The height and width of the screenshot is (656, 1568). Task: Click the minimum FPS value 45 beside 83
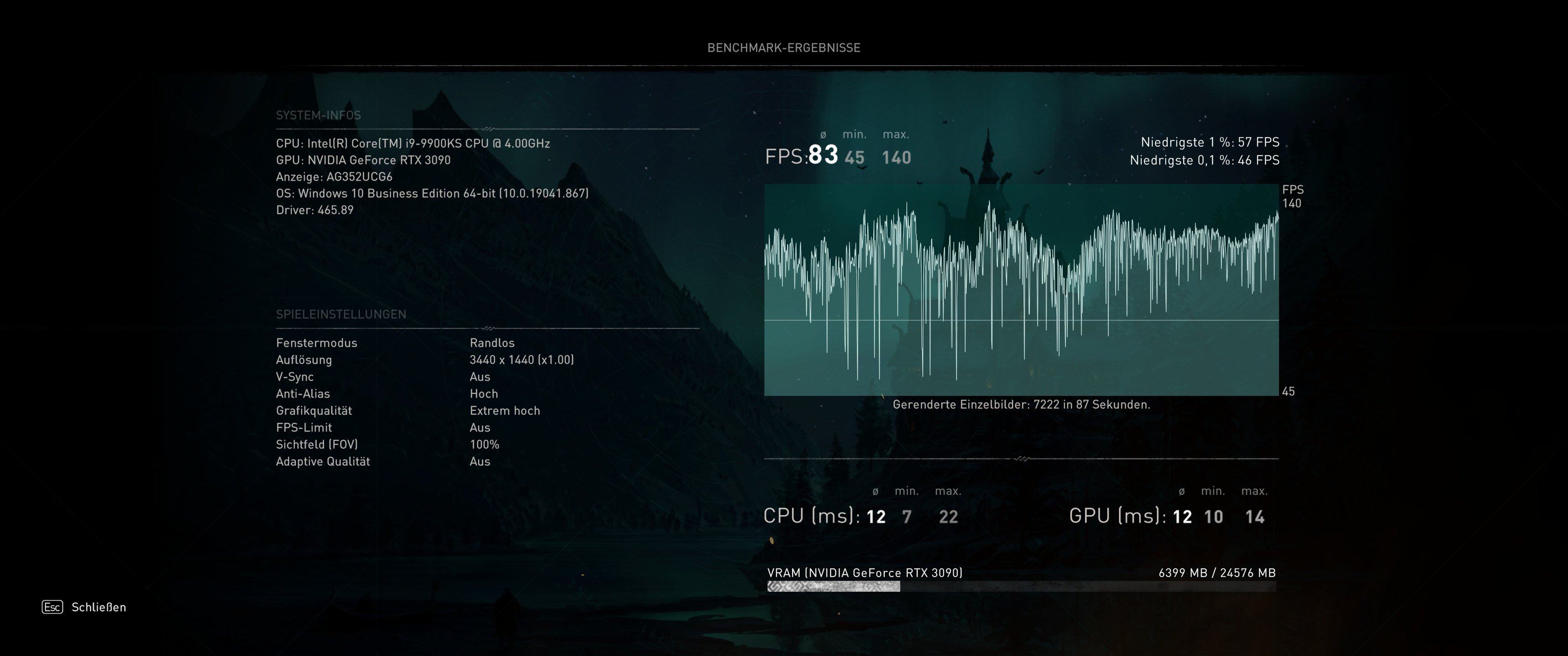(x=855, y=158)
